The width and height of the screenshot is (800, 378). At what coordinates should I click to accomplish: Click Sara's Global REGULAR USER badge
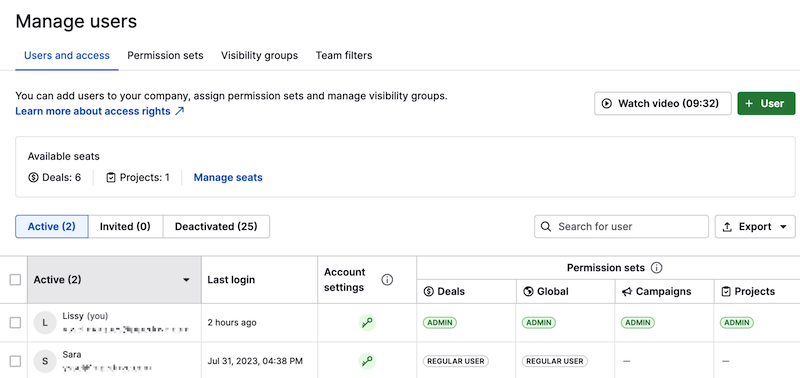point(555,361)
